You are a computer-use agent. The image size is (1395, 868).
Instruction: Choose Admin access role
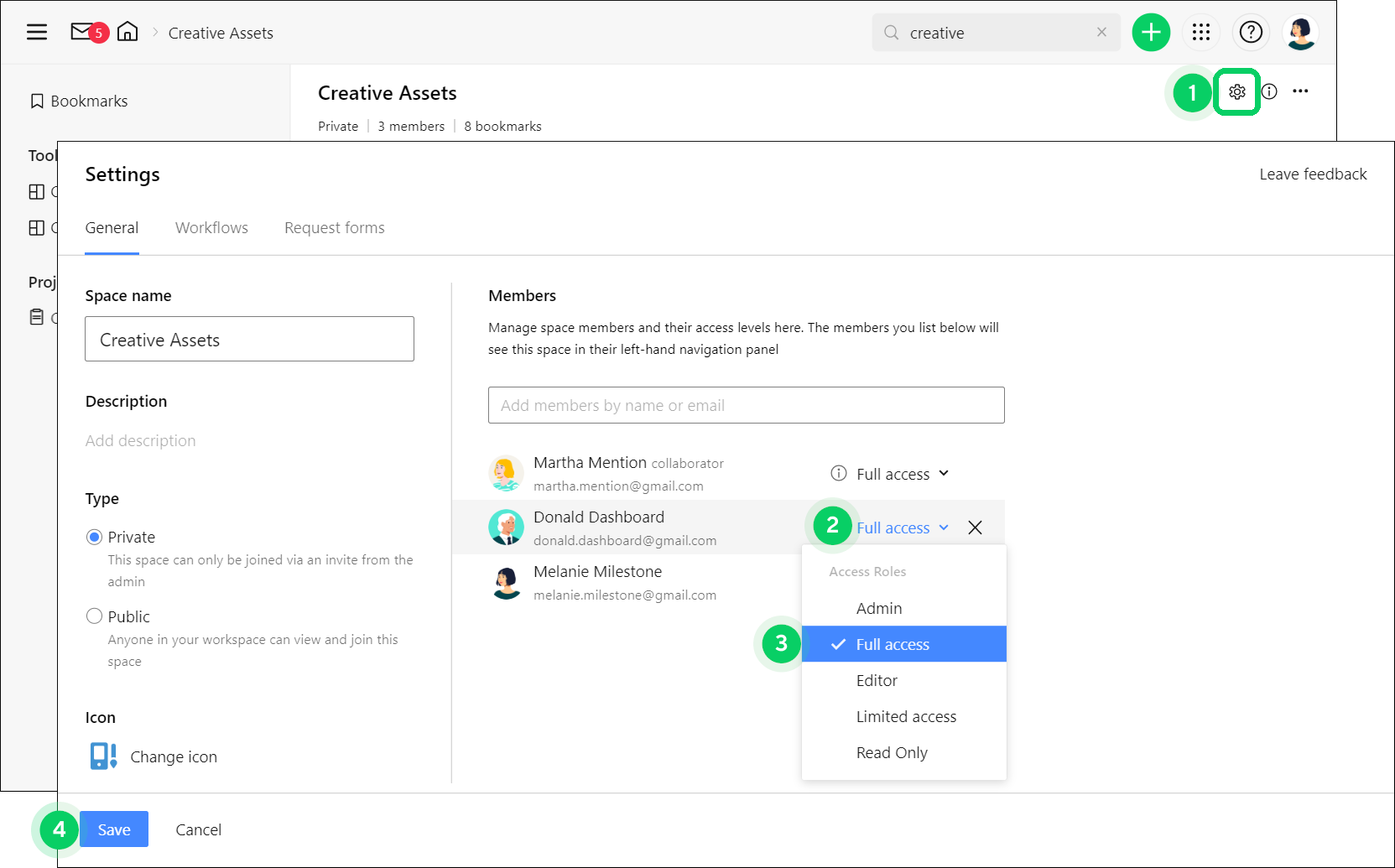point(904,608)
